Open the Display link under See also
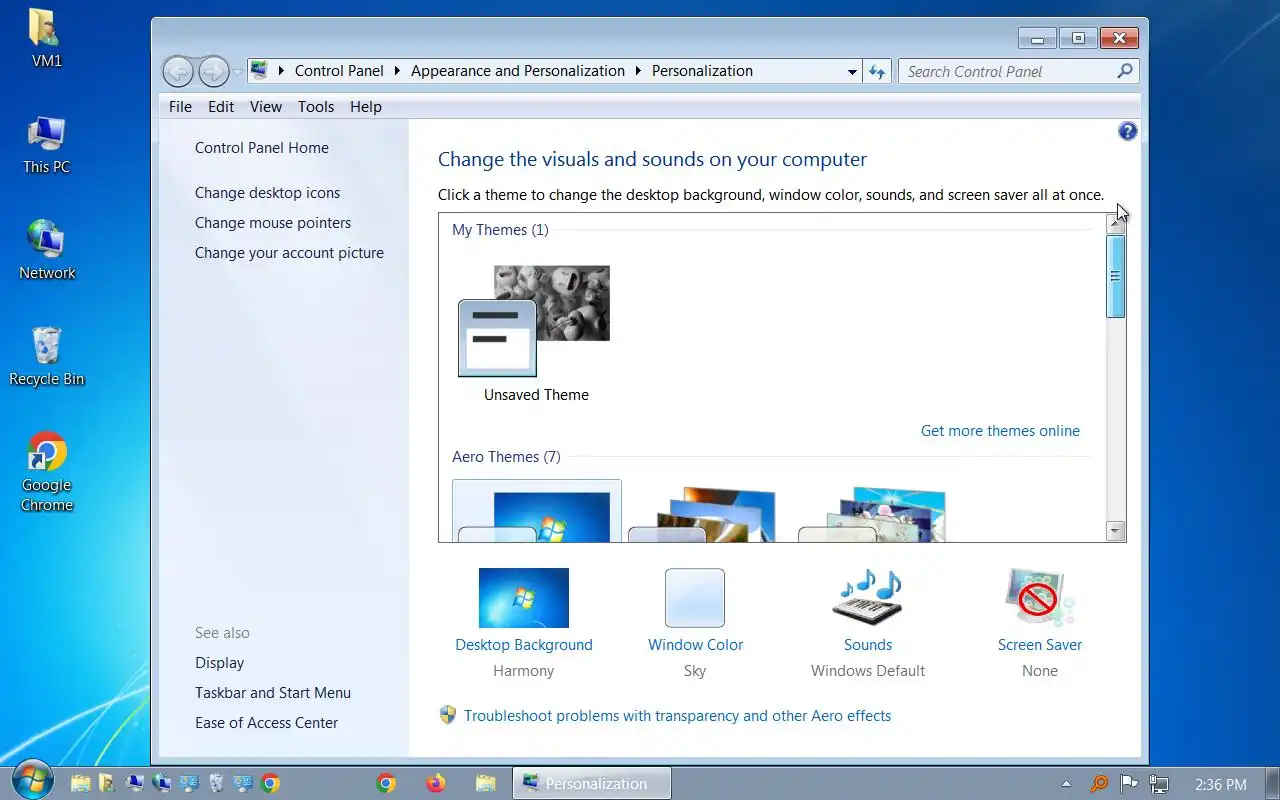1280x800 pixels. point(219,663)
